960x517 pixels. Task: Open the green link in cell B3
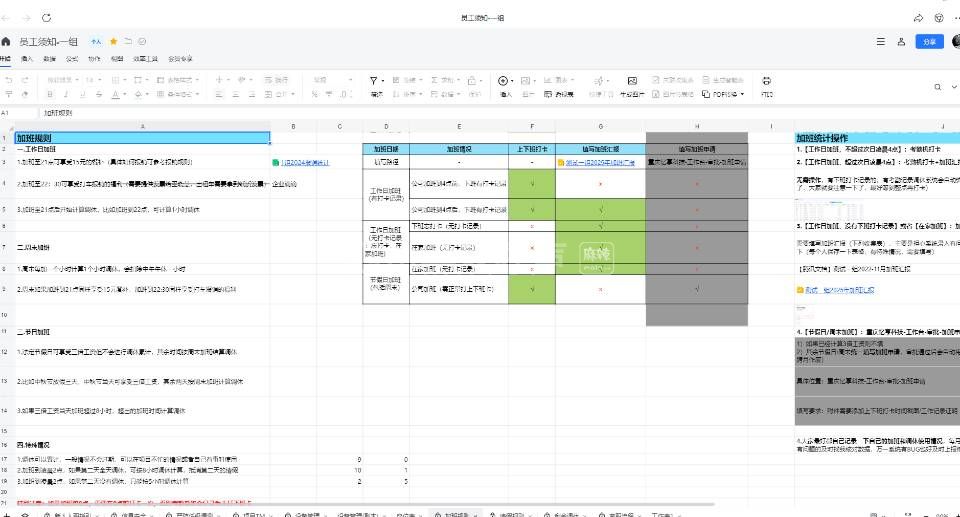point(303,161)
